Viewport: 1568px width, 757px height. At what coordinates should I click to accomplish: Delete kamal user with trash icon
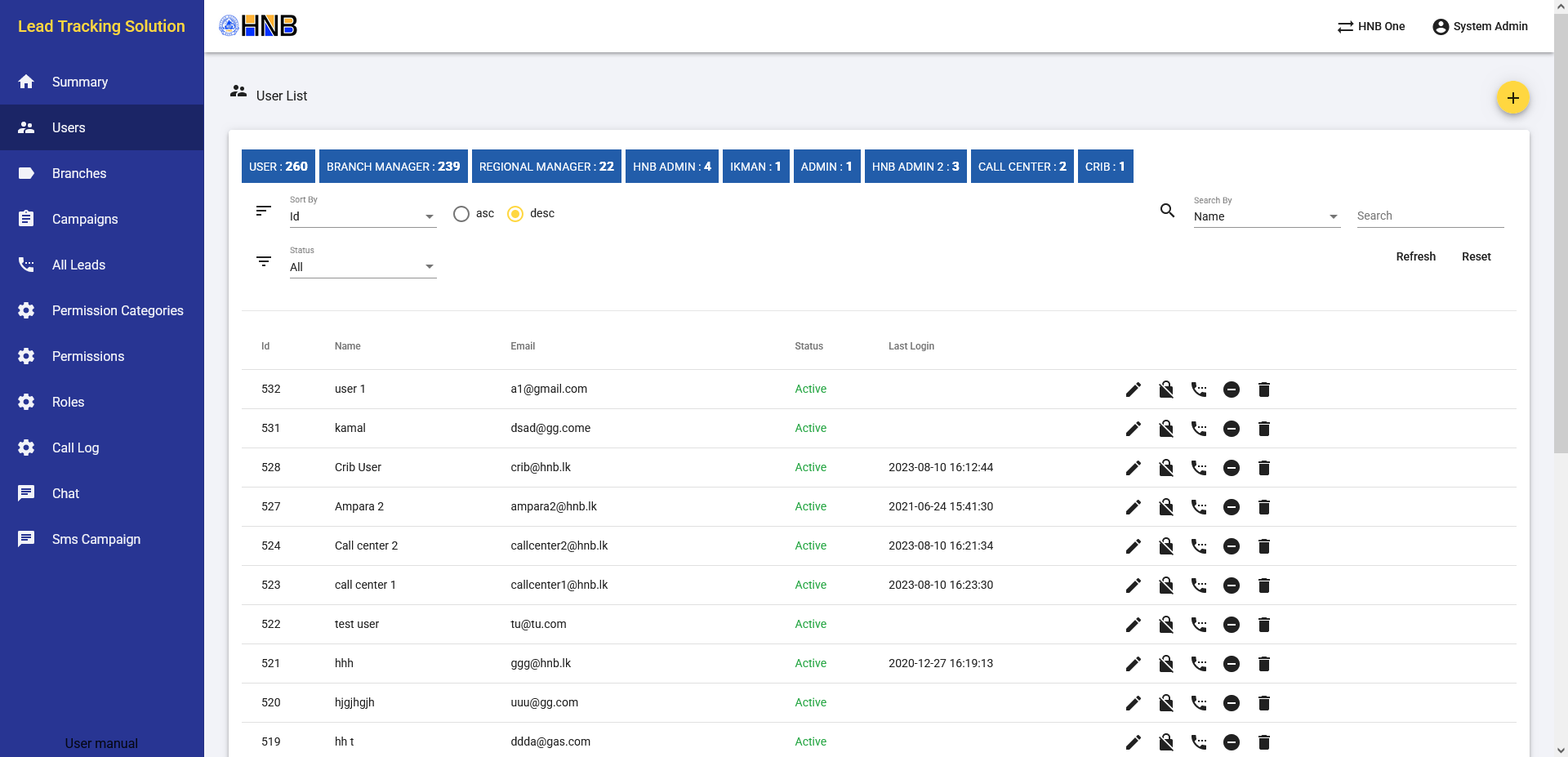1263,429
